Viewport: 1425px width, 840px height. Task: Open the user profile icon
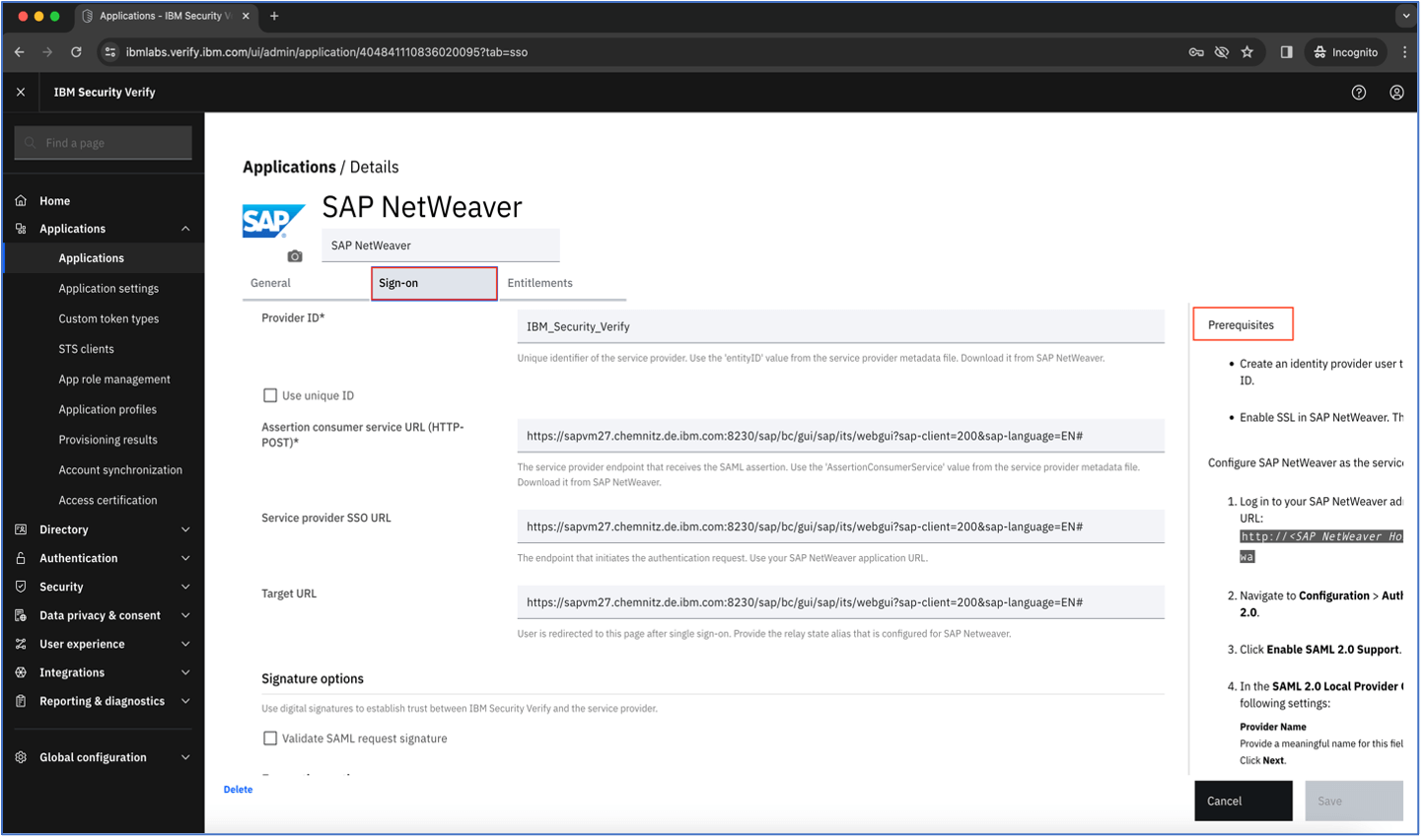tap(1396, 93)
